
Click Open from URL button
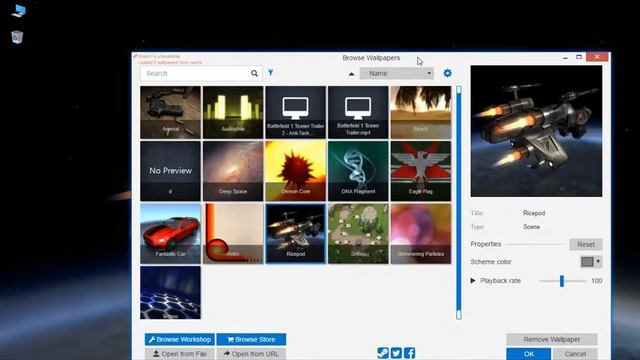tap(251, 354)
